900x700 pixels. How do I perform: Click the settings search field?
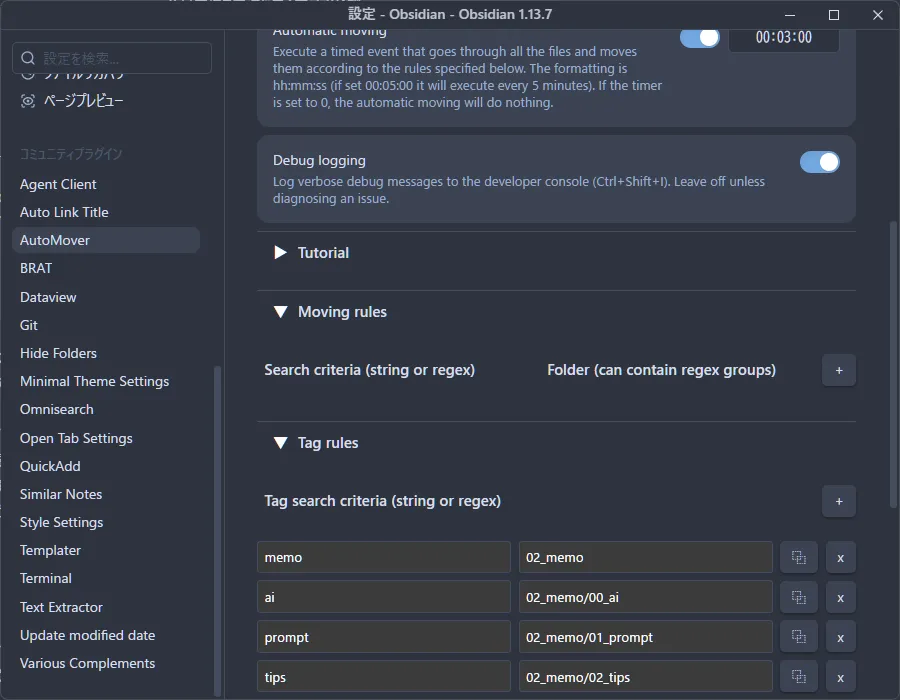click(x=112, y=58)
